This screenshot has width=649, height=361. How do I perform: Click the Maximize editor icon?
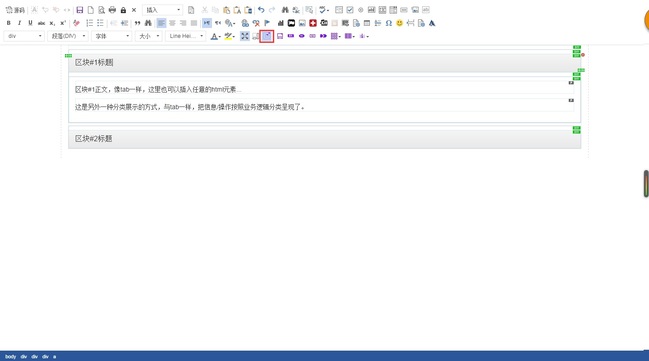pyautogui.click(x=245, y=36)
